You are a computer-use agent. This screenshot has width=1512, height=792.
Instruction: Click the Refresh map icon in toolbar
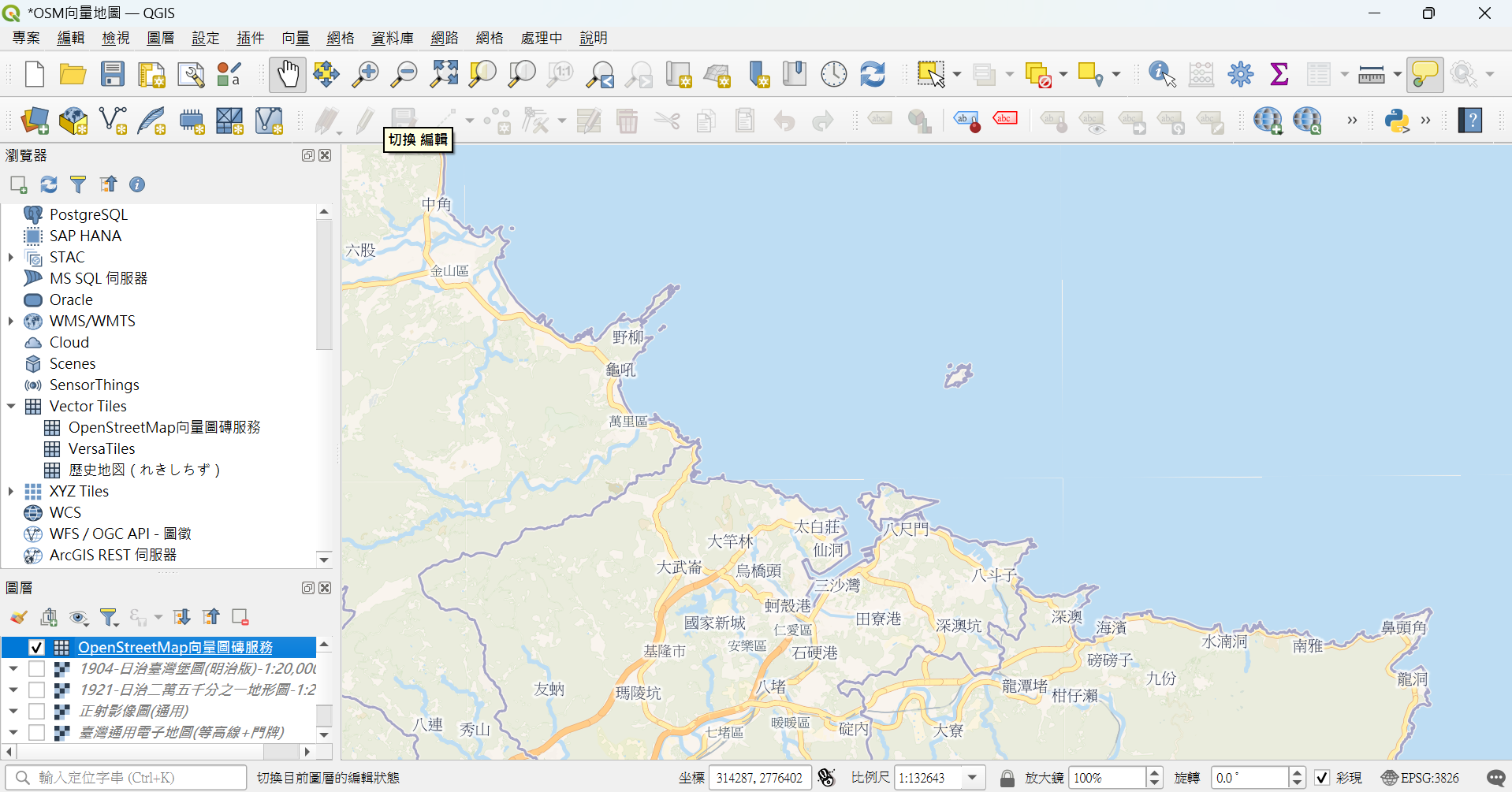click(873, 75)
